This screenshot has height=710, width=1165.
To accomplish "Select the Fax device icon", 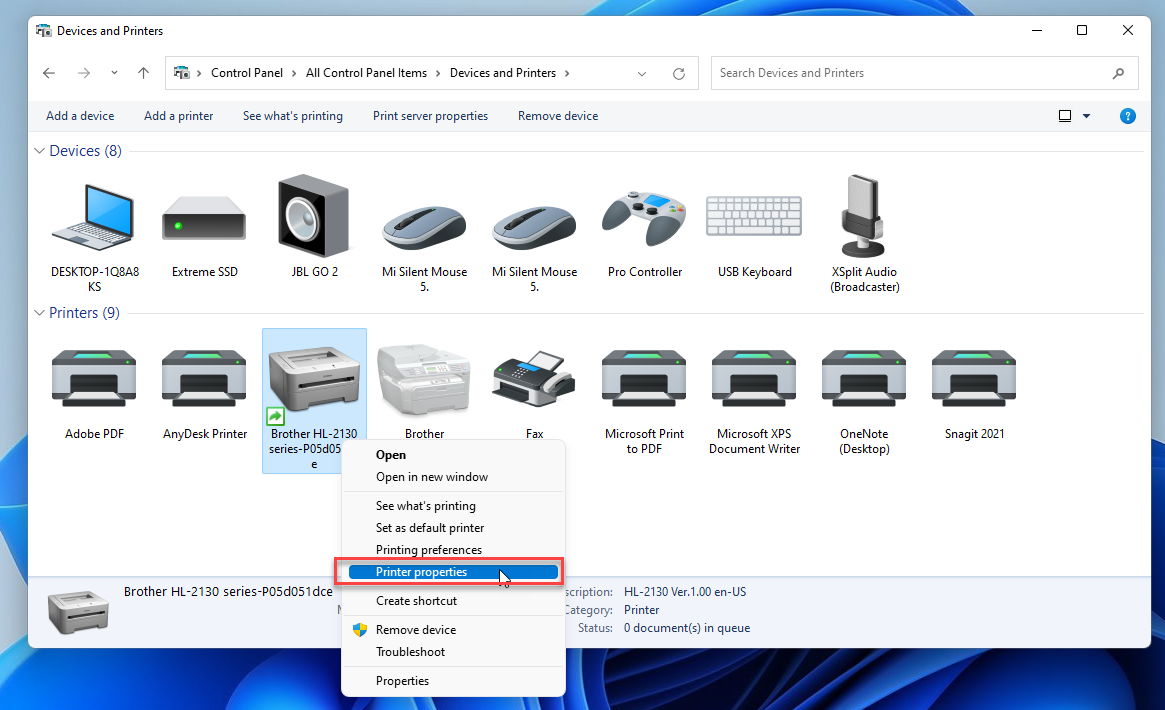I will [534, 379].
